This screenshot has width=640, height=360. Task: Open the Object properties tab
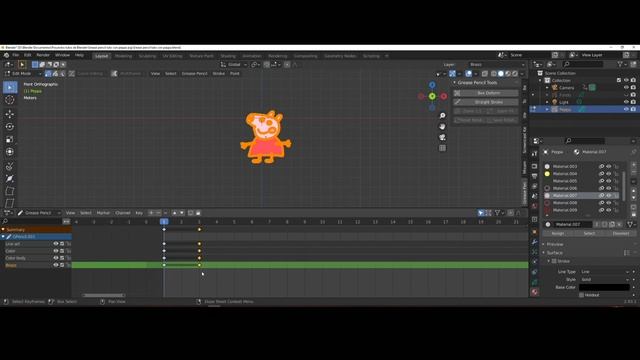click(534, 232)
